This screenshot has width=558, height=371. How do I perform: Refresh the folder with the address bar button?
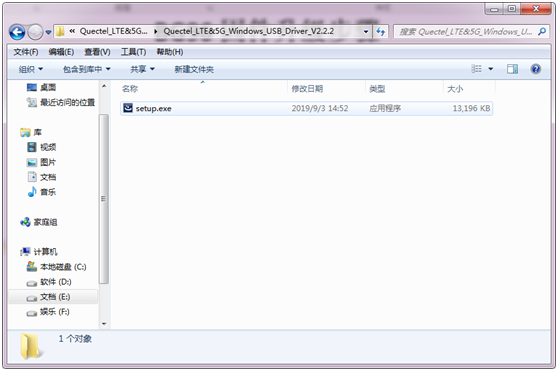(x=380, y=32)
